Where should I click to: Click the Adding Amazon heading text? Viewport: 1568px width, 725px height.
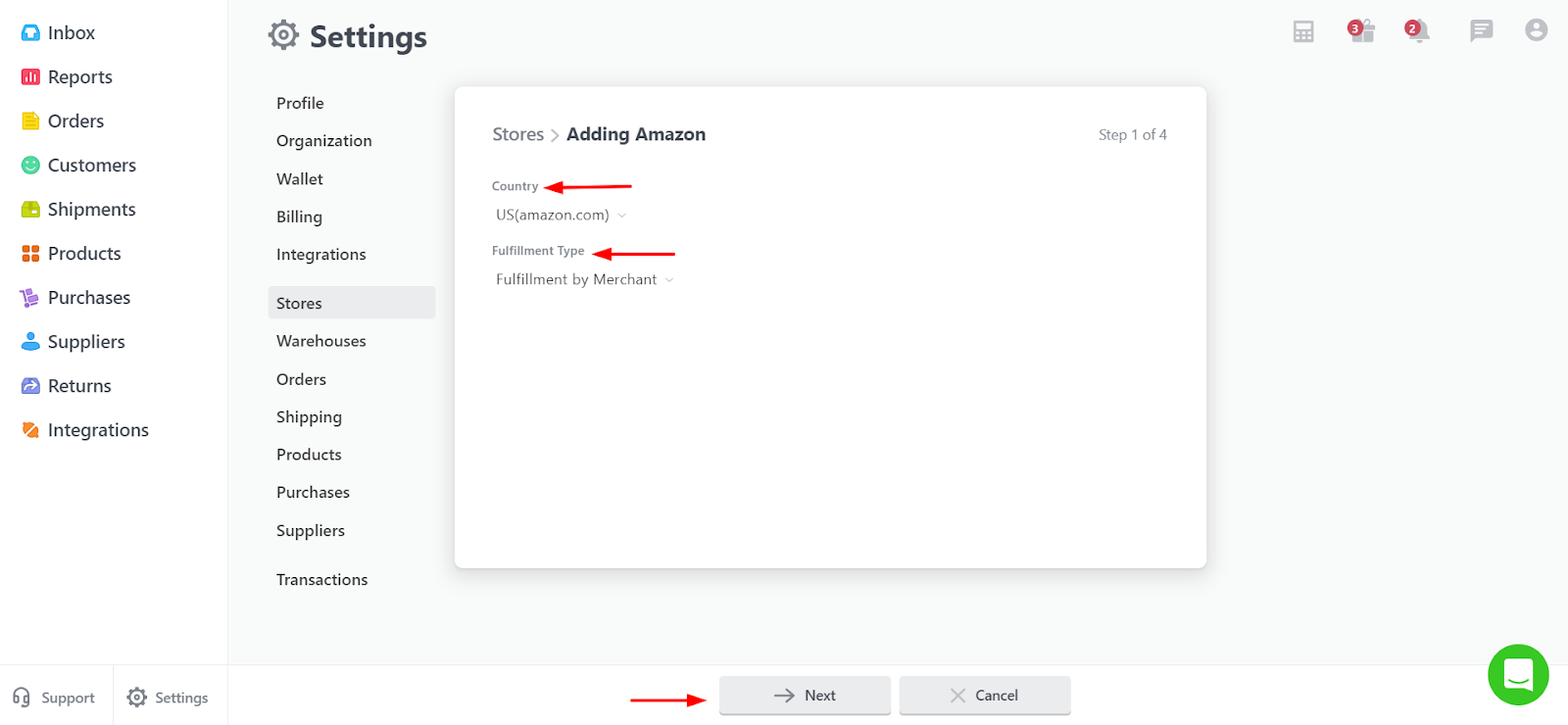click(x=636, y=135)
